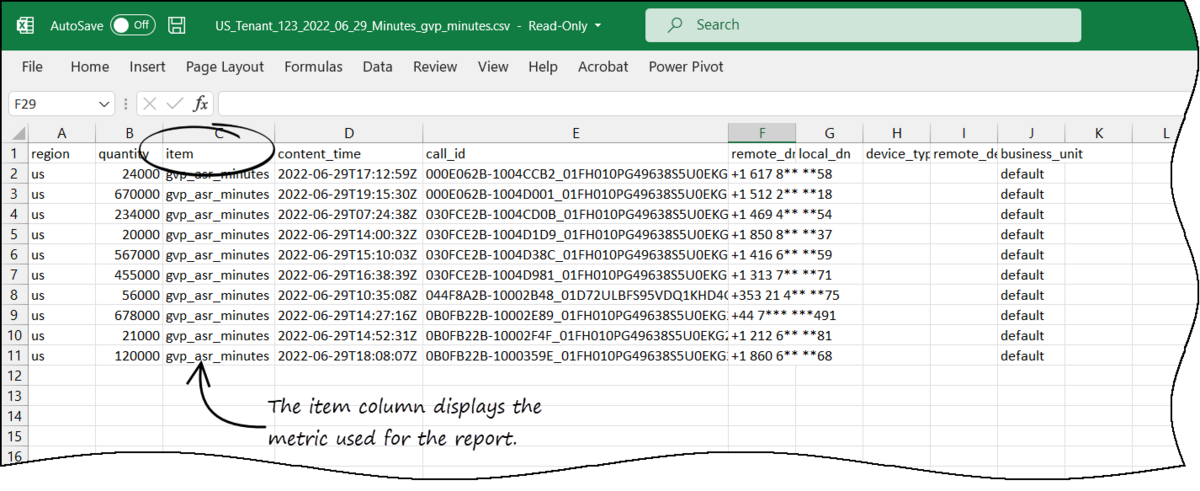
Task: Toggle the AutoSave switch
Action: coord(133,25)
